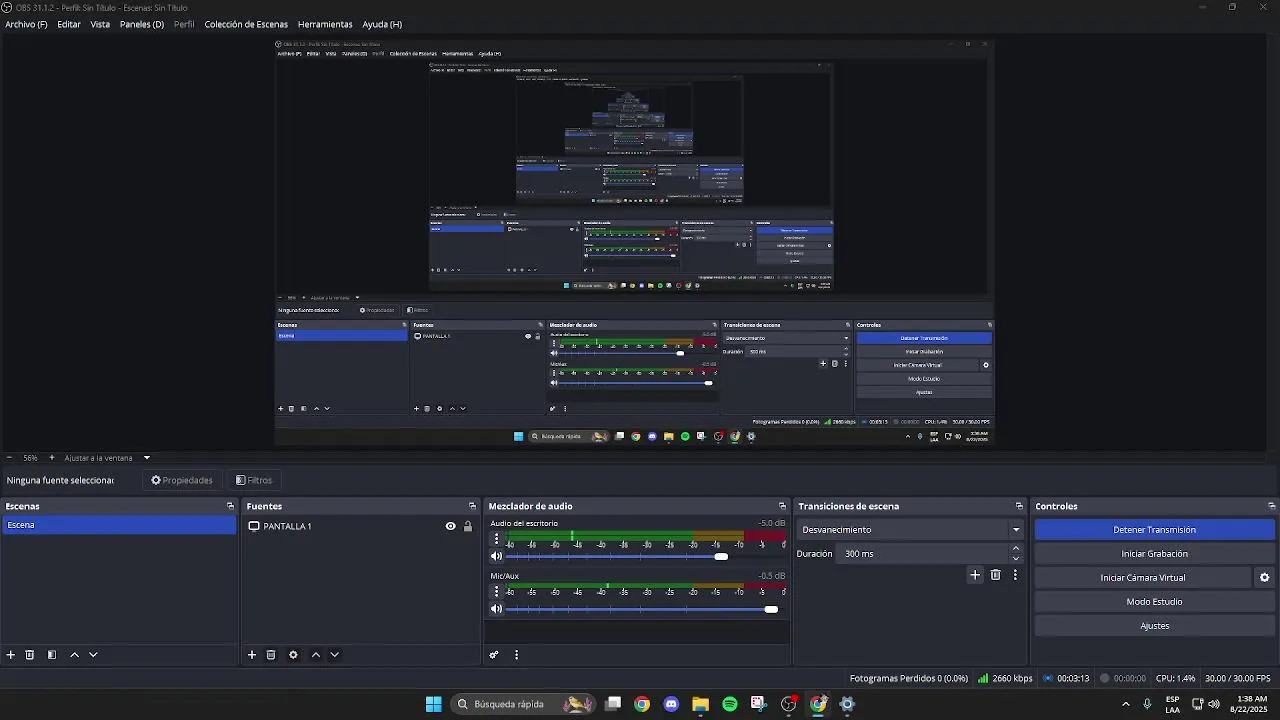Open Spotify from the taskbar
The image size is (1280, 720).
pyautogui.click(x=730, y=704)
